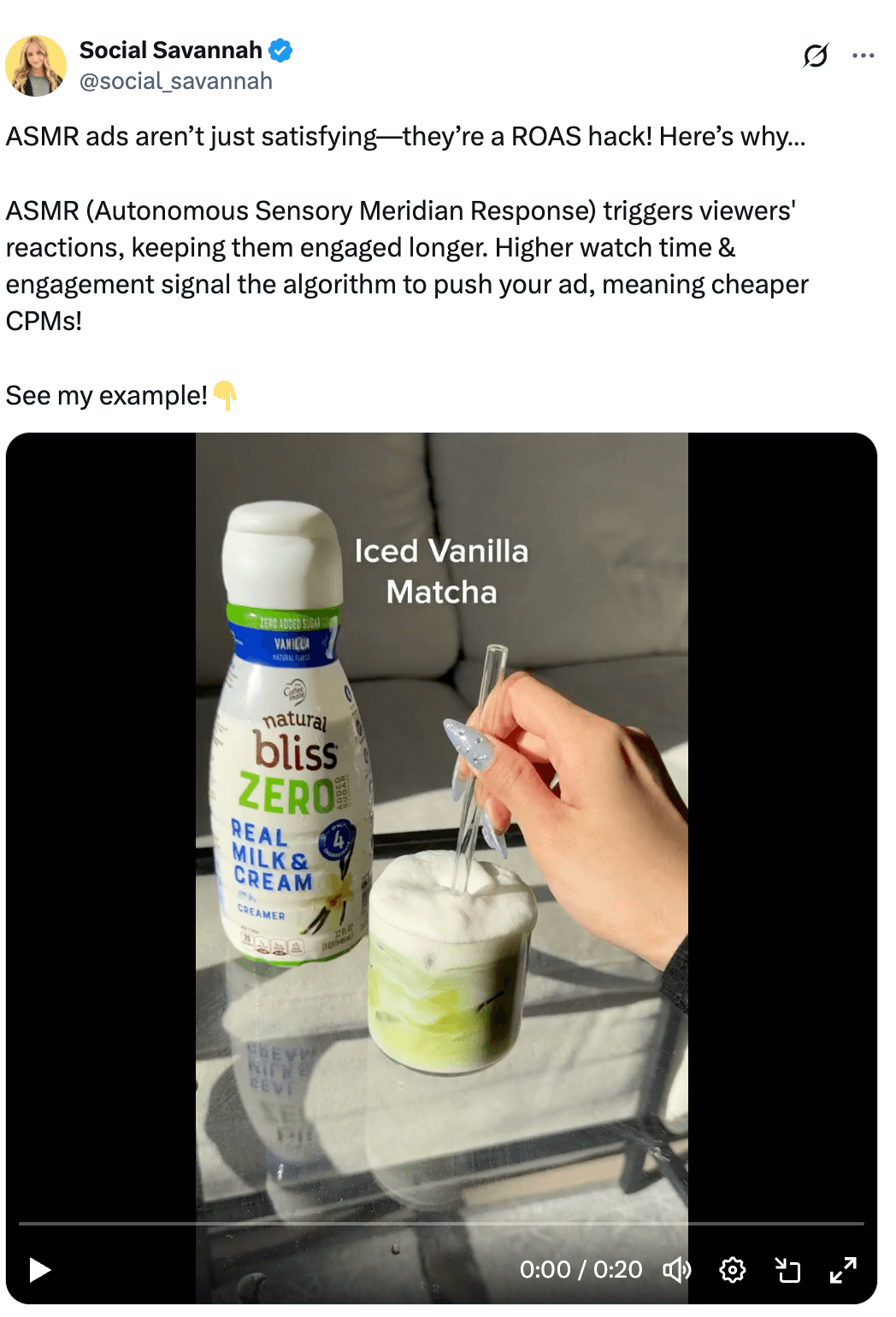This screenshot has width=896, height=1317.
Task: Click the pointing-down hand emoji
Action: (226, 396)
